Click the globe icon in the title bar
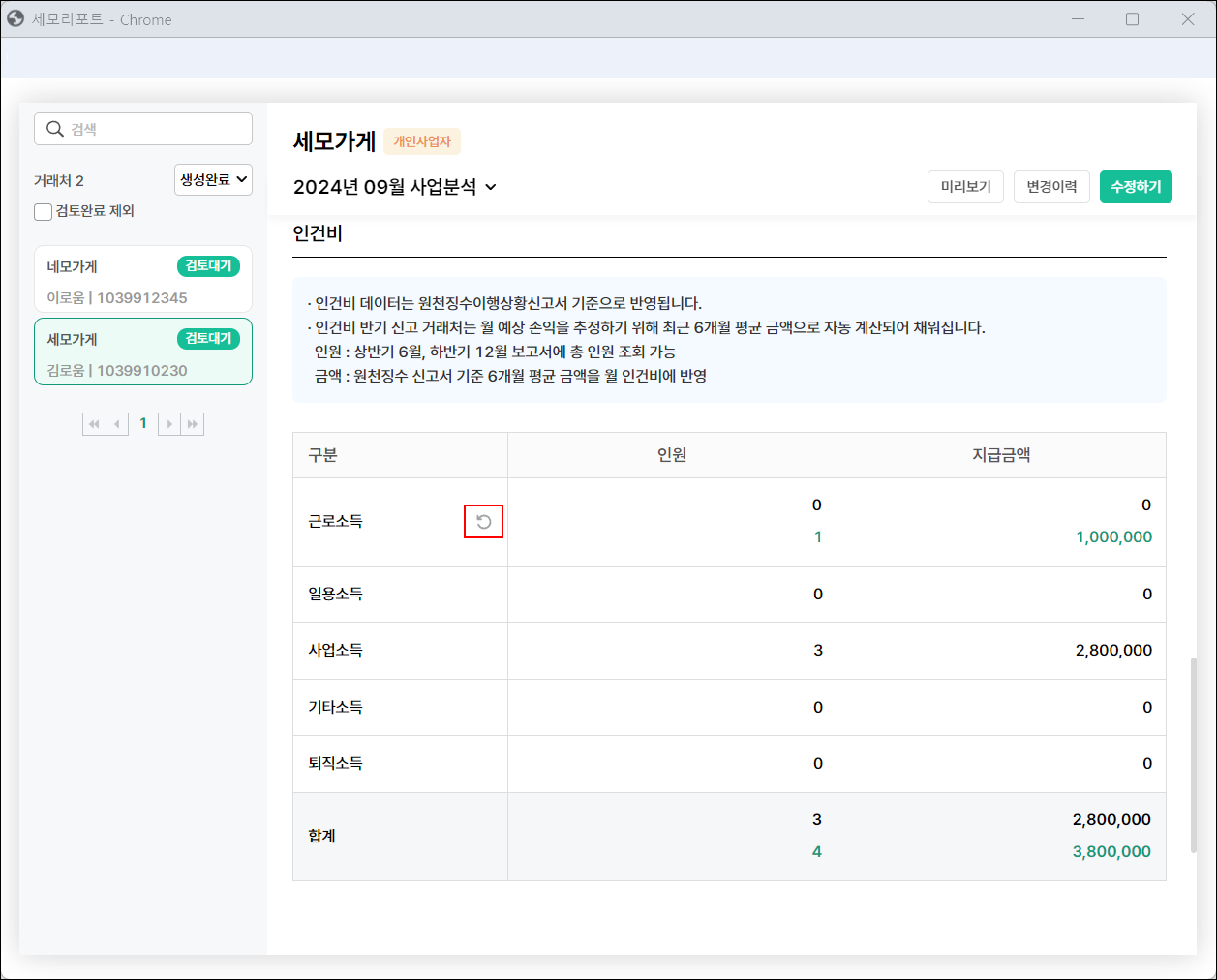This screenshot has width=1217, height=980. tap(15, 18)
